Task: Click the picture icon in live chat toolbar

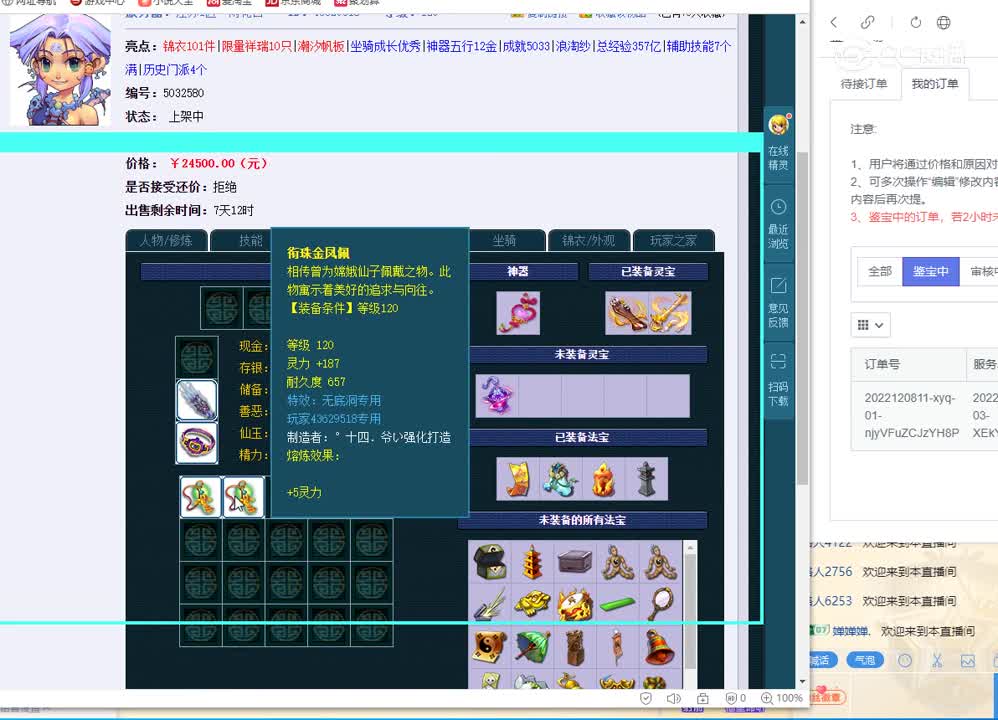Action: tap(967, 660)
